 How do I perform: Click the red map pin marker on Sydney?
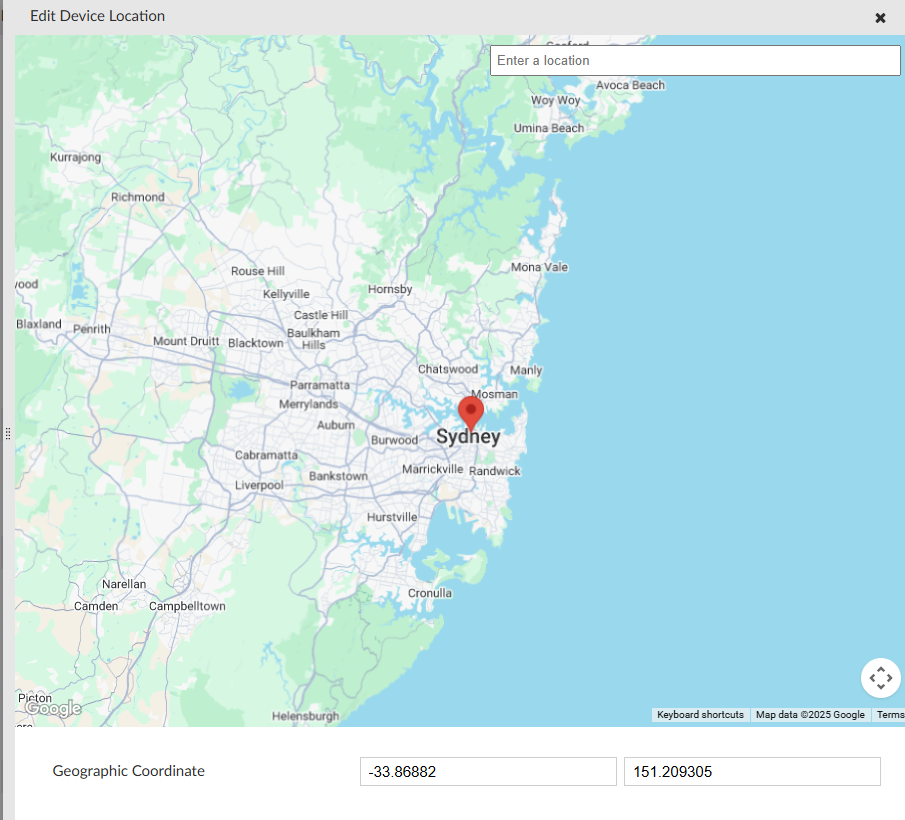(x=471, y=414)
